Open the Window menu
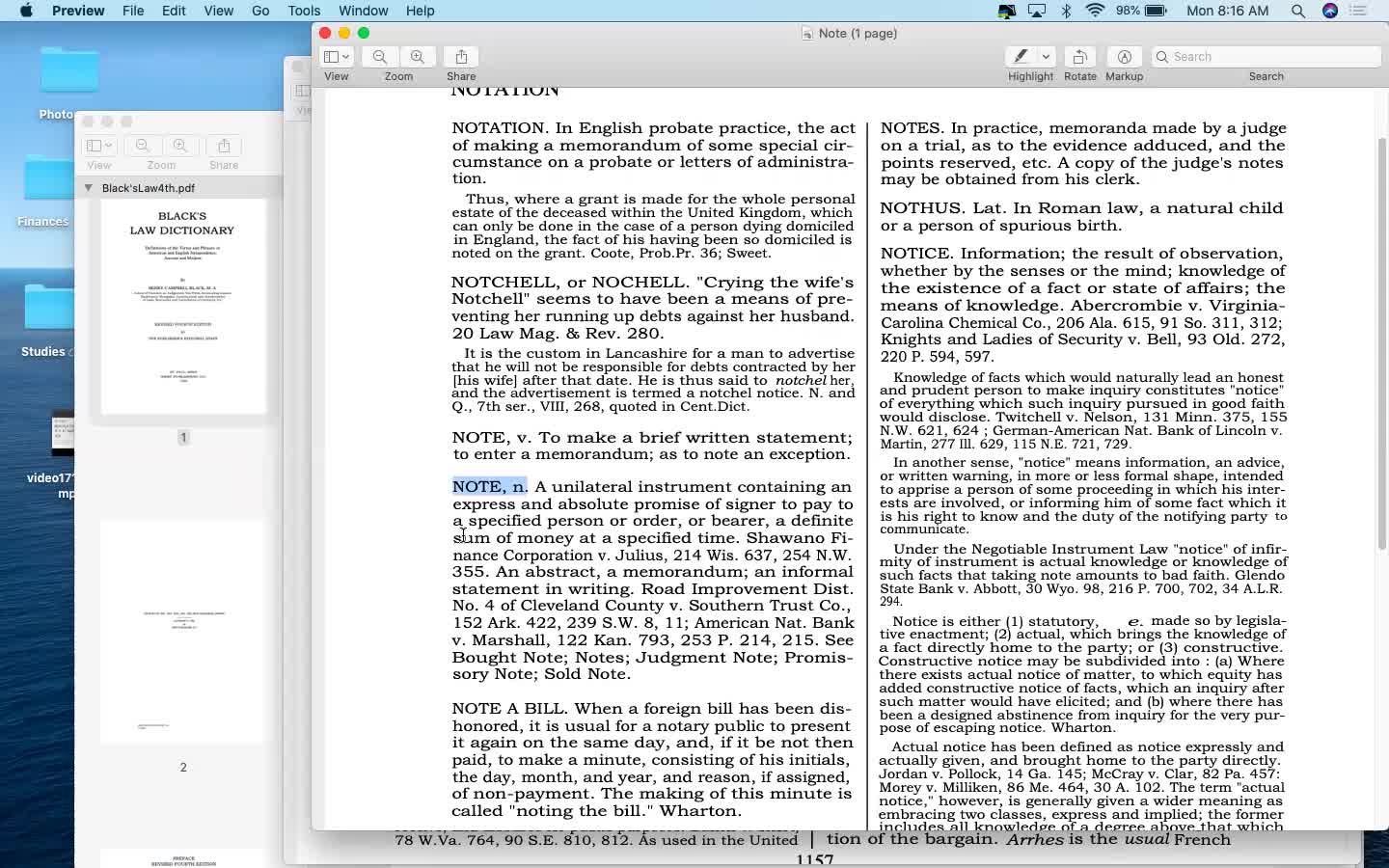 pos(363,11)
